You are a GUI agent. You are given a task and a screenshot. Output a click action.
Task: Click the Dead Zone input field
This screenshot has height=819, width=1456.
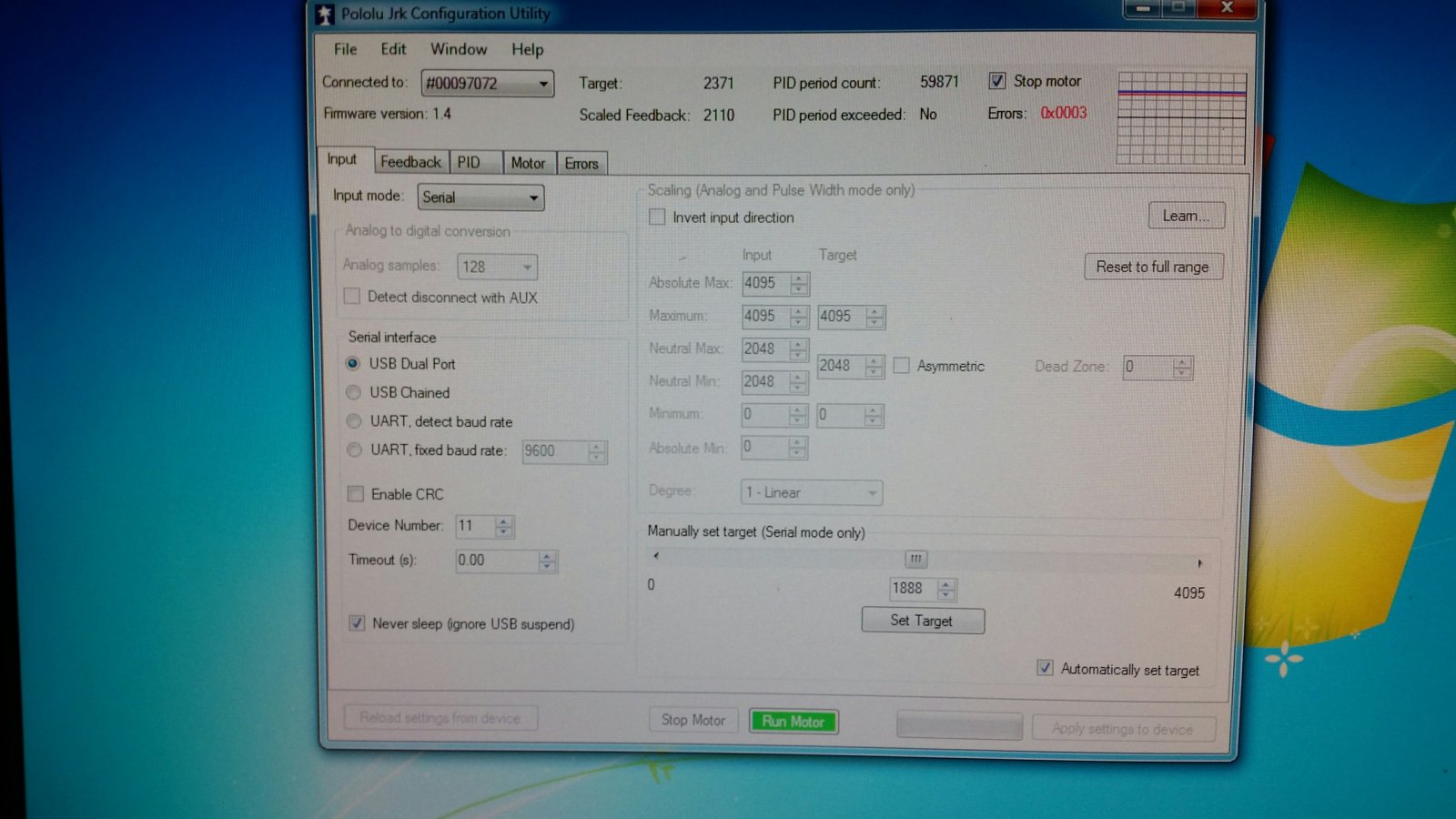click(1148, 367)
